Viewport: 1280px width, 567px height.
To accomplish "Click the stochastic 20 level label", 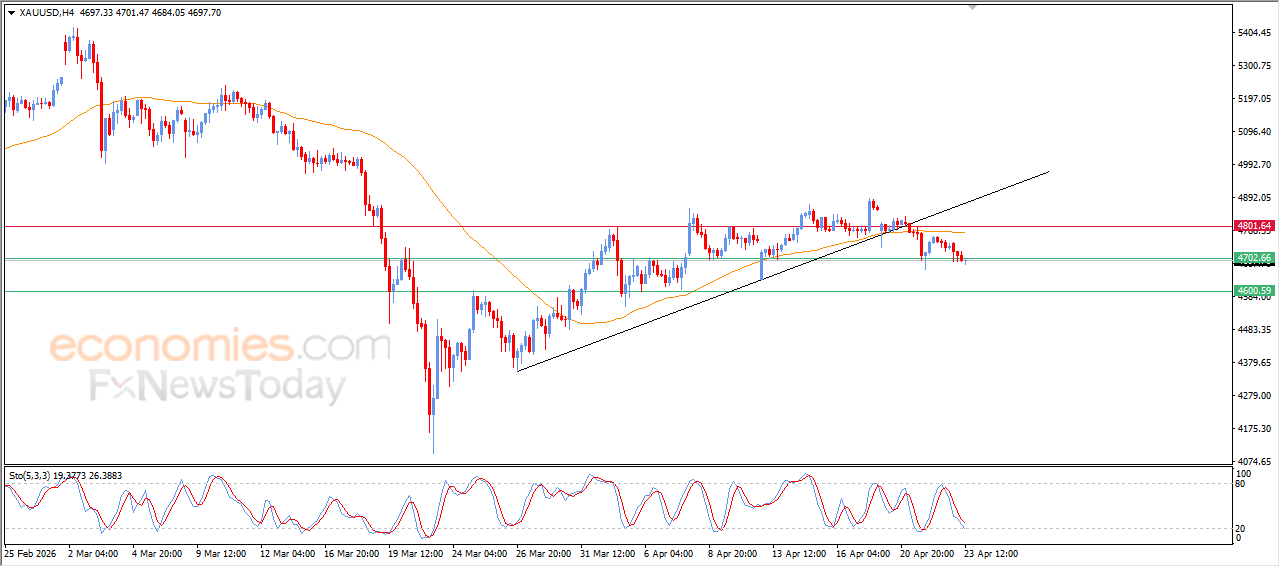I will click(x=1242, y=527).
